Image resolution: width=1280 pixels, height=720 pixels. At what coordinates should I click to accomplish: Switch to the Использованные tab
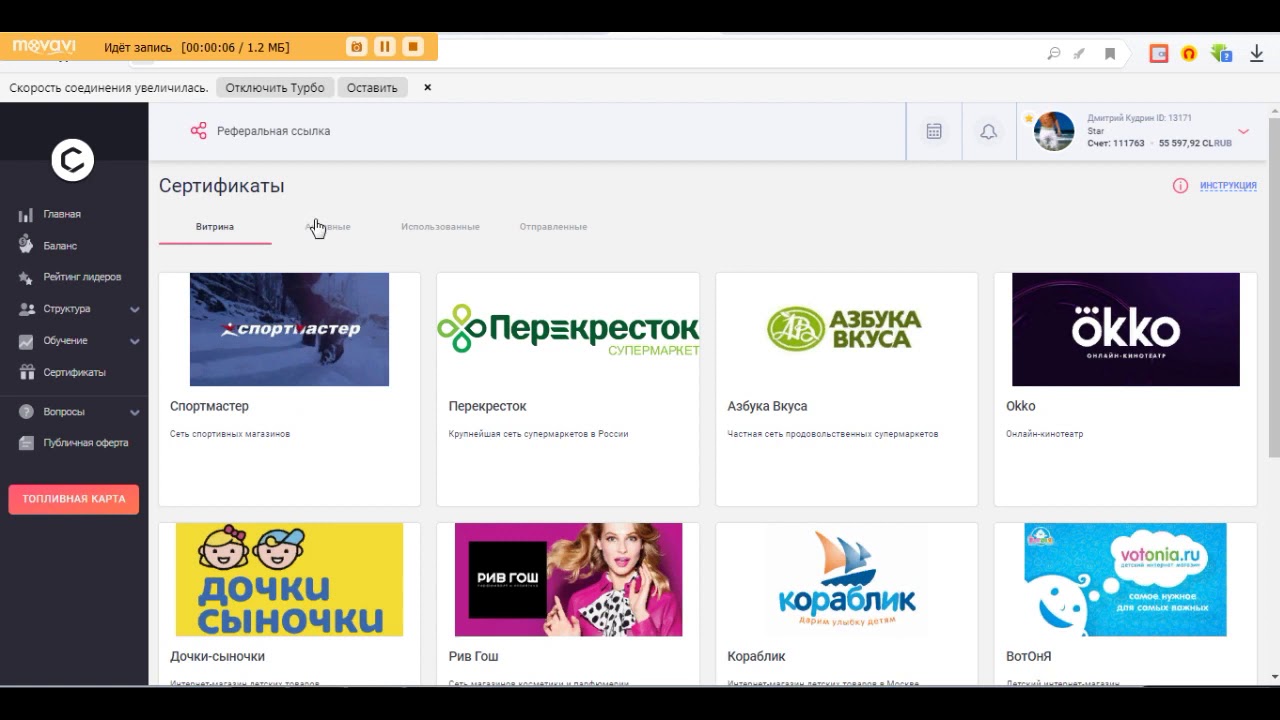tap(440, 227)
